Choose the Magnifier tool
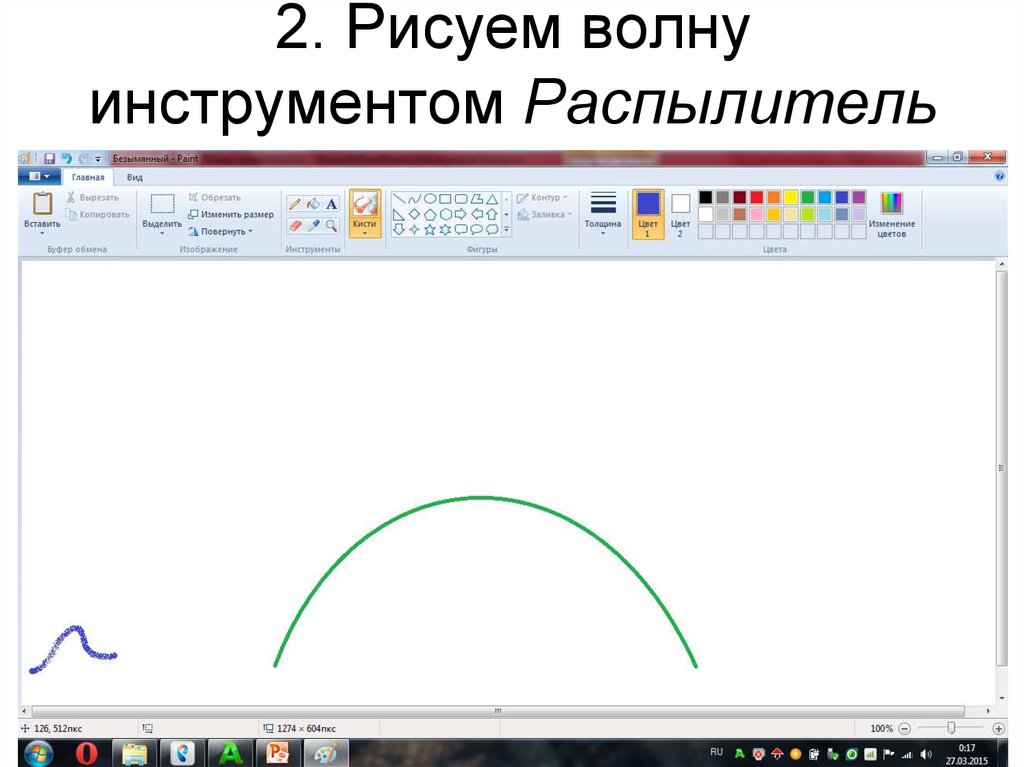The width and height of the screenshot is (1024, 767). pos(330,224)
